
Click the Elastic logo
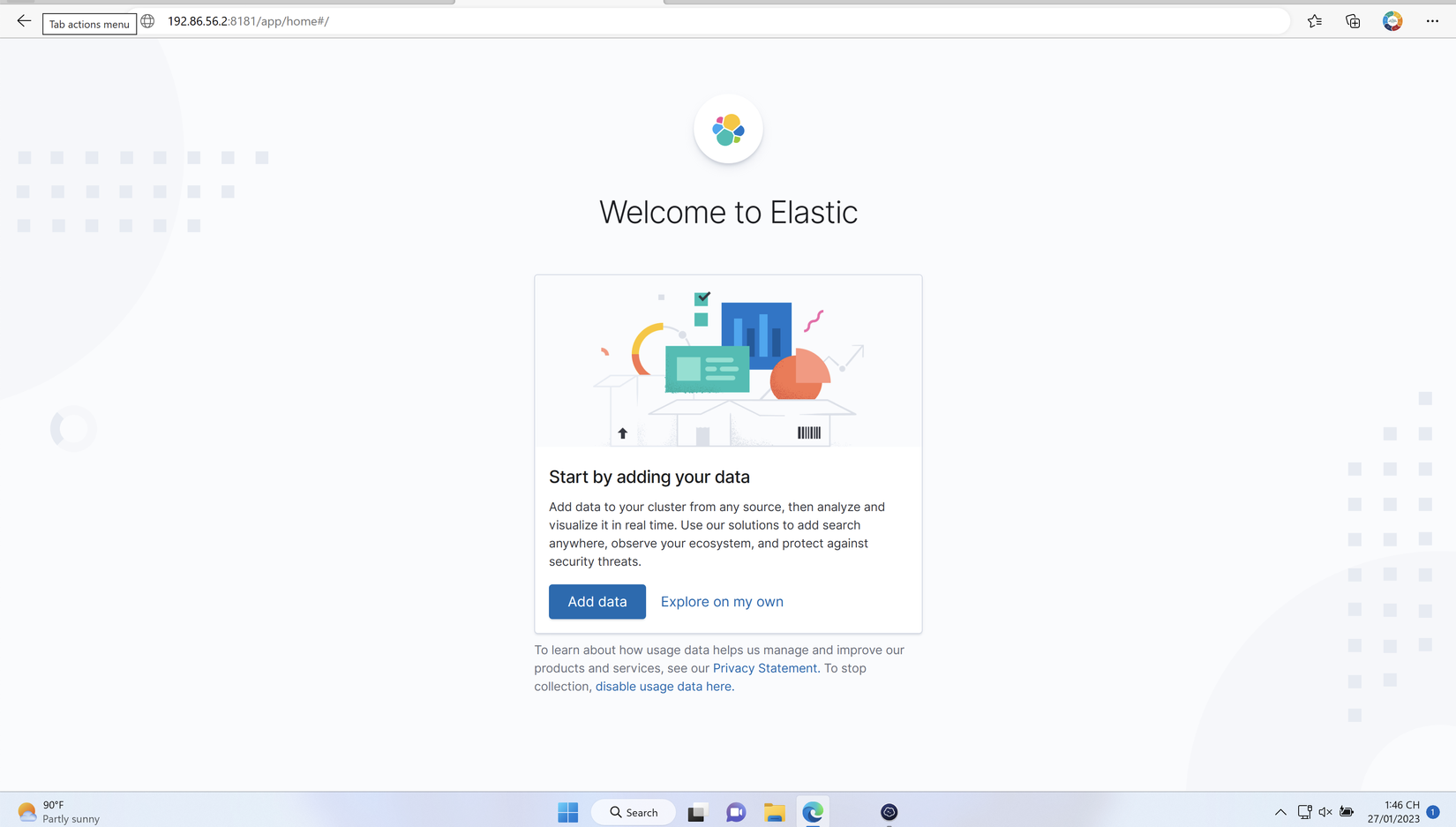(x=728, y=130)
